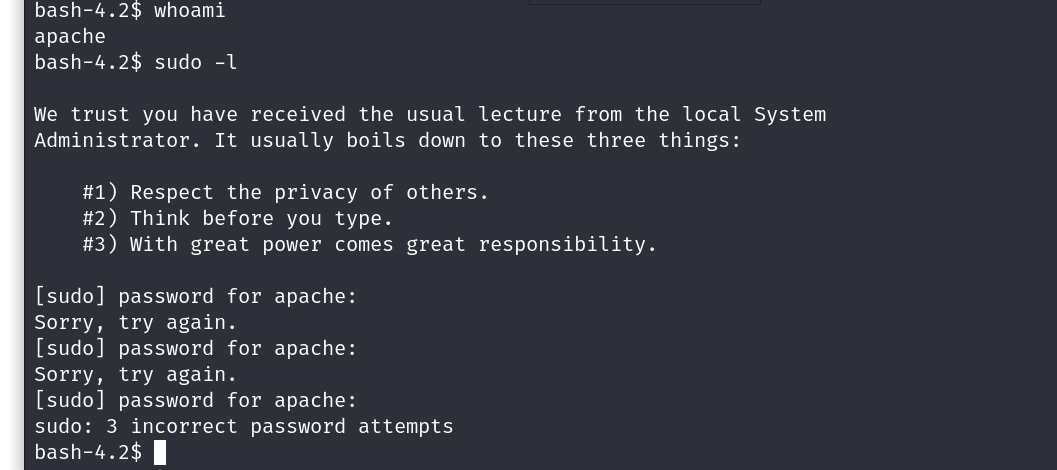
Task: Click the first '[sudo] password for apache:' prompt
Action: tap(196, 297)
